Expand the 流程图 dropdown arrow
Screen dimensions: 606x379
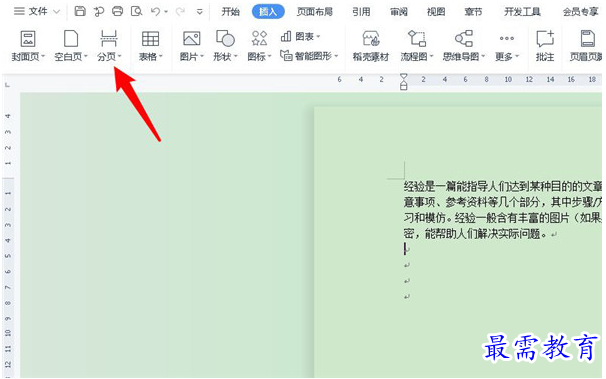(x=432, y=56)
